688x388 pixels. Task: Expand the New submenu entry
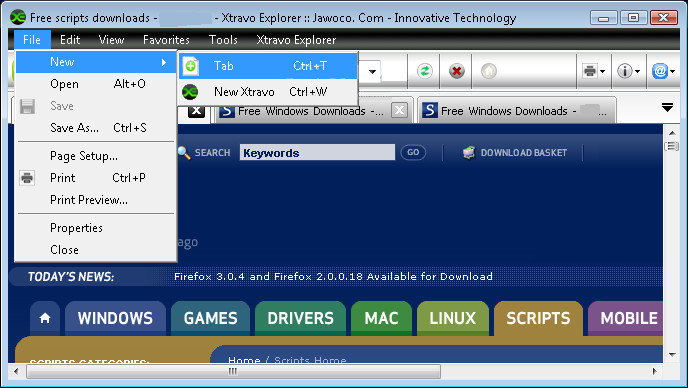coord(96,62)
